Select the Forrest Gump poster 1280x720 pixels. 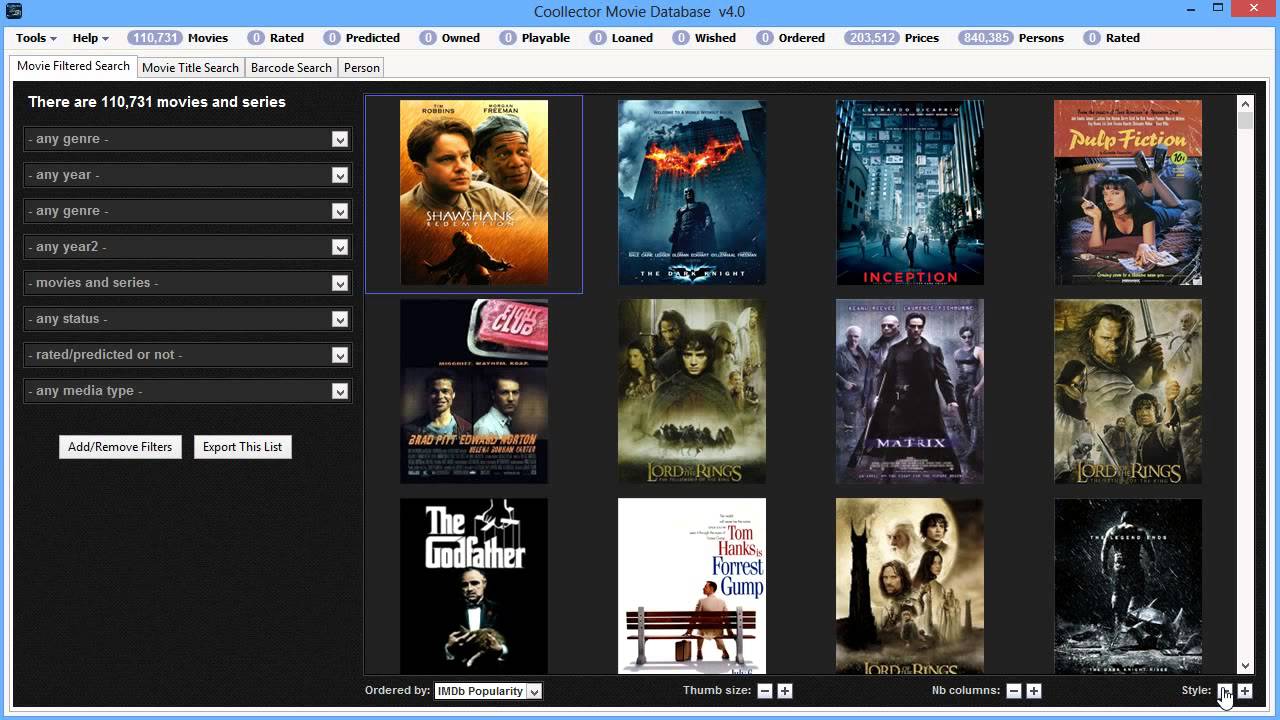pos(692,586)
